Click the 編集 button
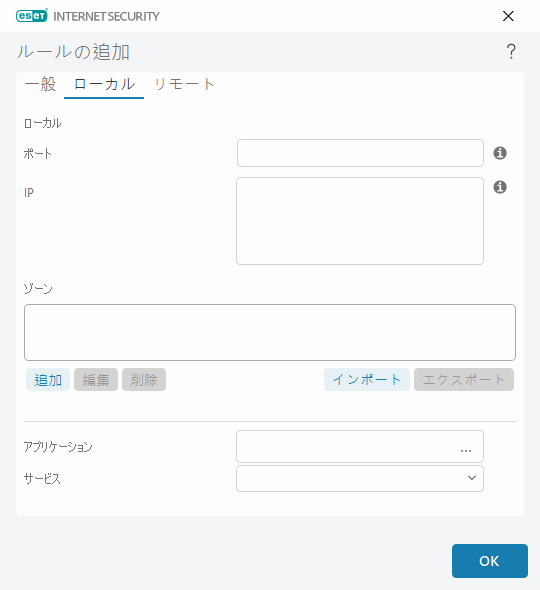Image resolution: width=540 pixels, height=590 pixels. pos(96,380)
